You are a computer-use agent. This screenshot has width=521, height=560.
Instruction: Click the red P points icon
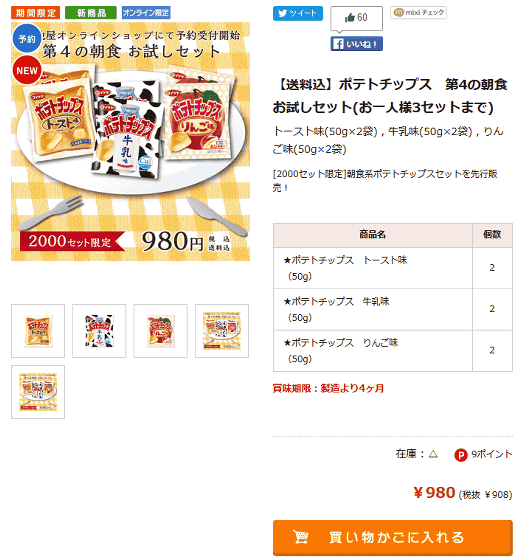(x=461, y=455)
